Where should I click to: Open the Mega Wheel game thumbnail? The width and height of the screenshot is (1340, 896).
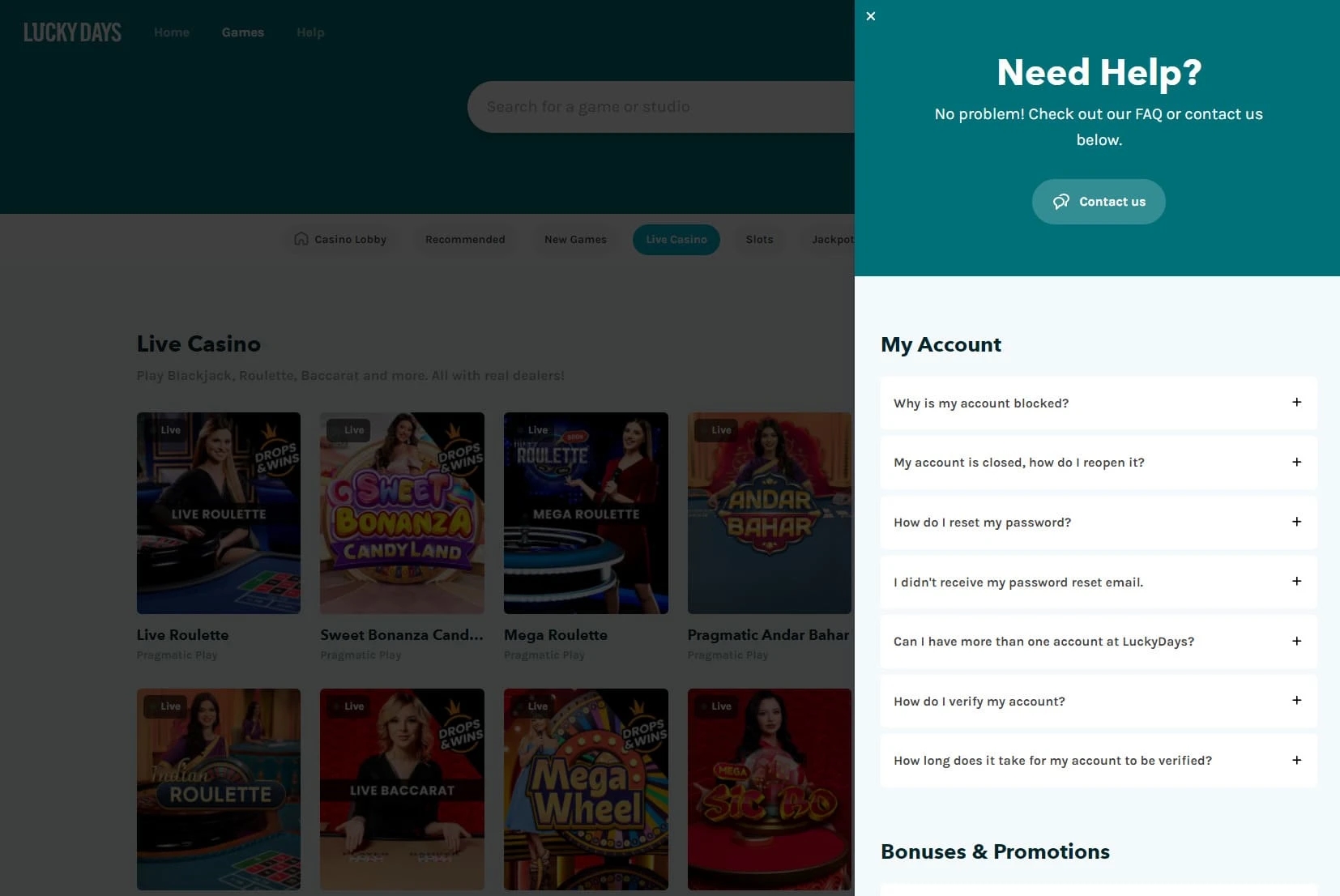586,789
